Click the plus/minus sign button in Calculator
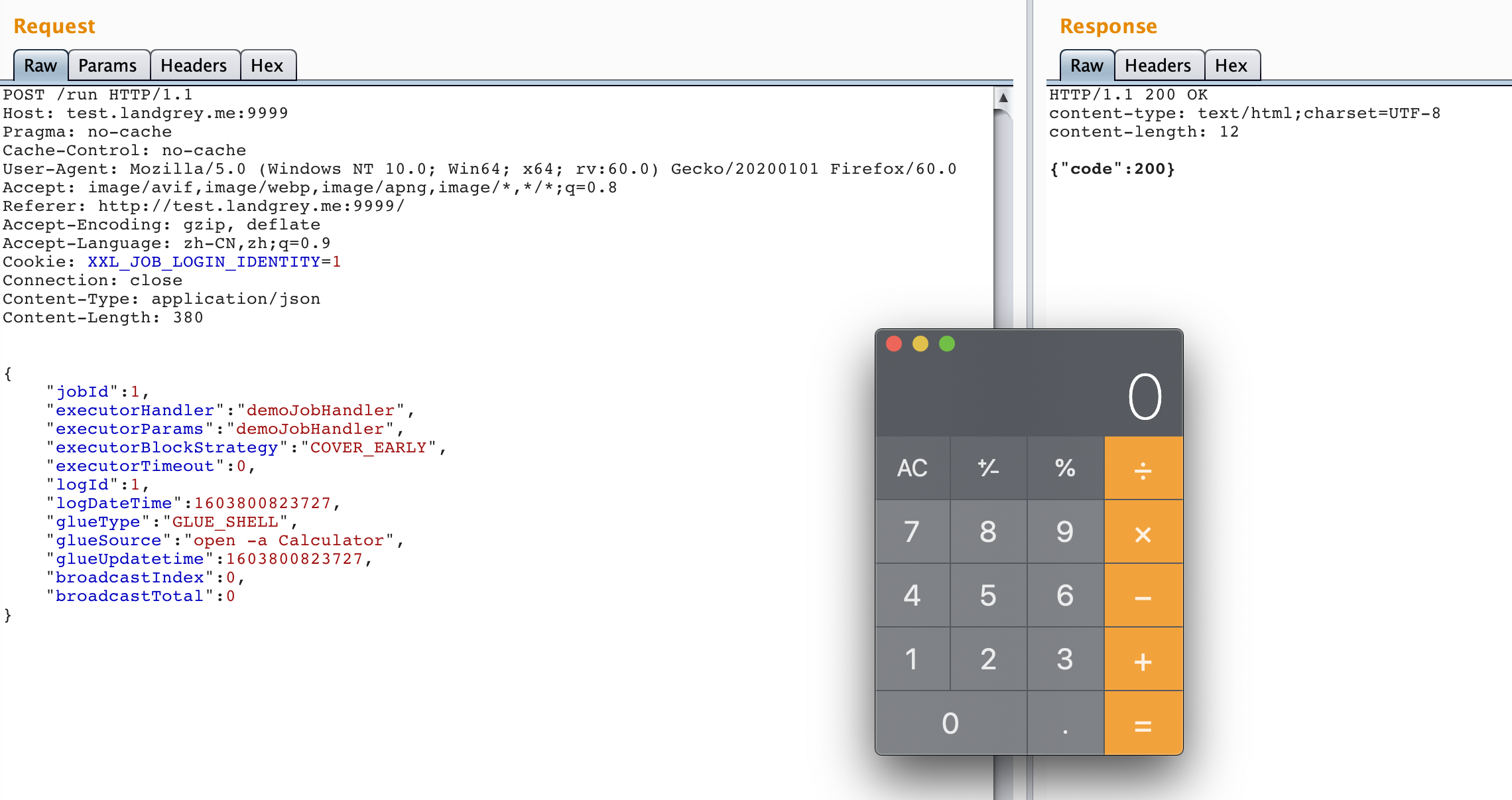 [988, 468]
